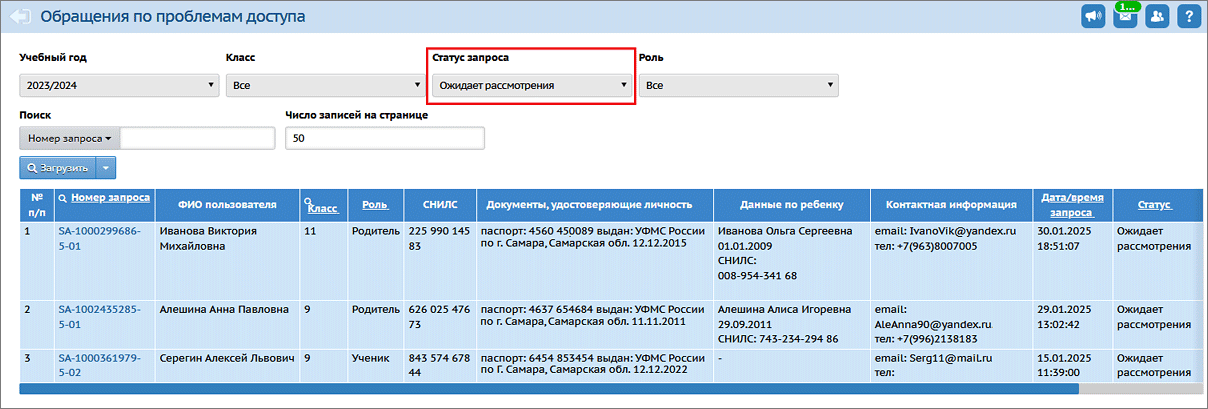Expand arrow next to Загрузить button
Screen dimensions: 1208x409
tap(107, 168)
